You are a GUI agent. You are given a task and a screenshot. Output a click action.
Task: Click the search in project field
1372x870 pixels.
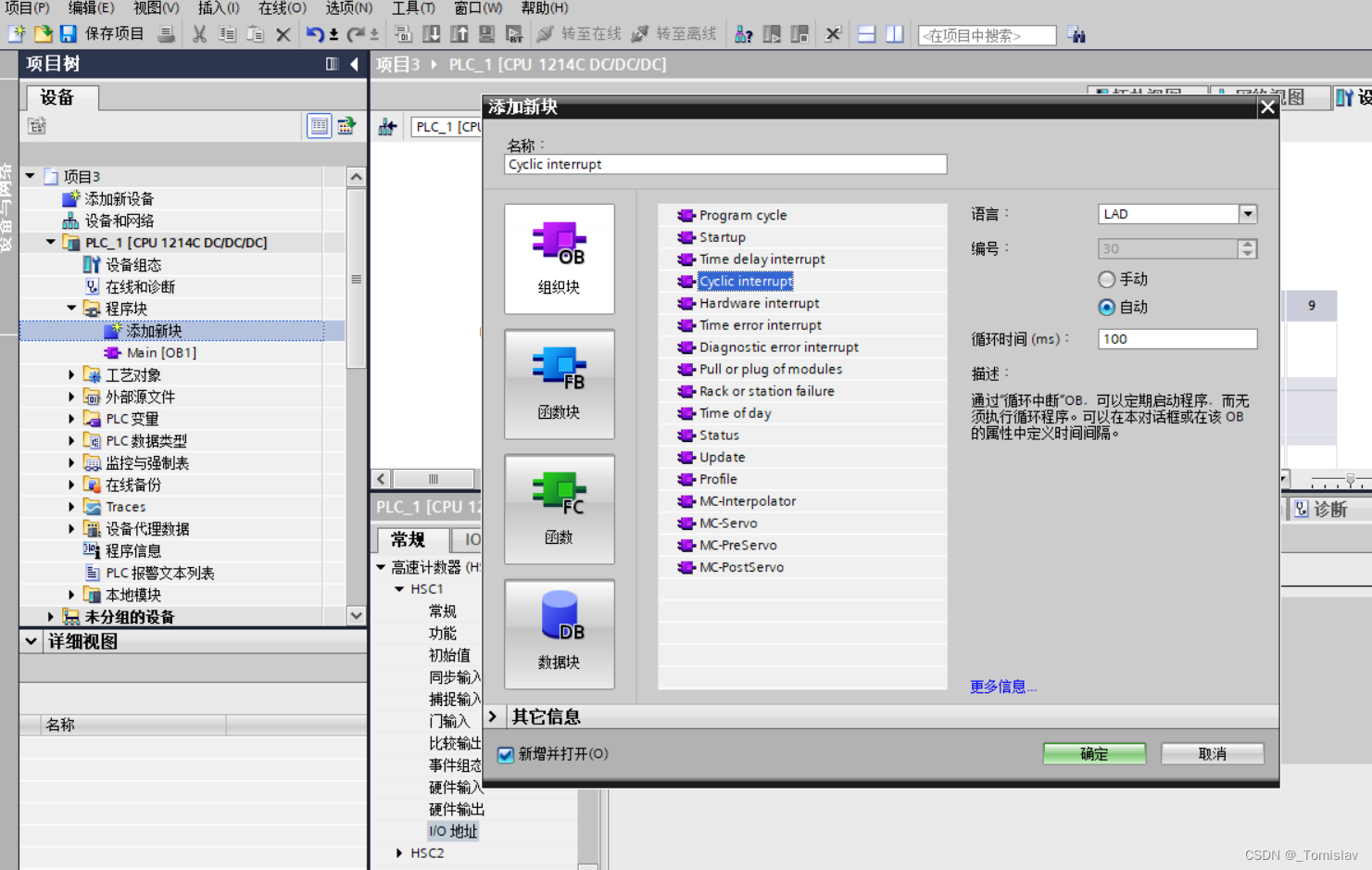point(987,35)
